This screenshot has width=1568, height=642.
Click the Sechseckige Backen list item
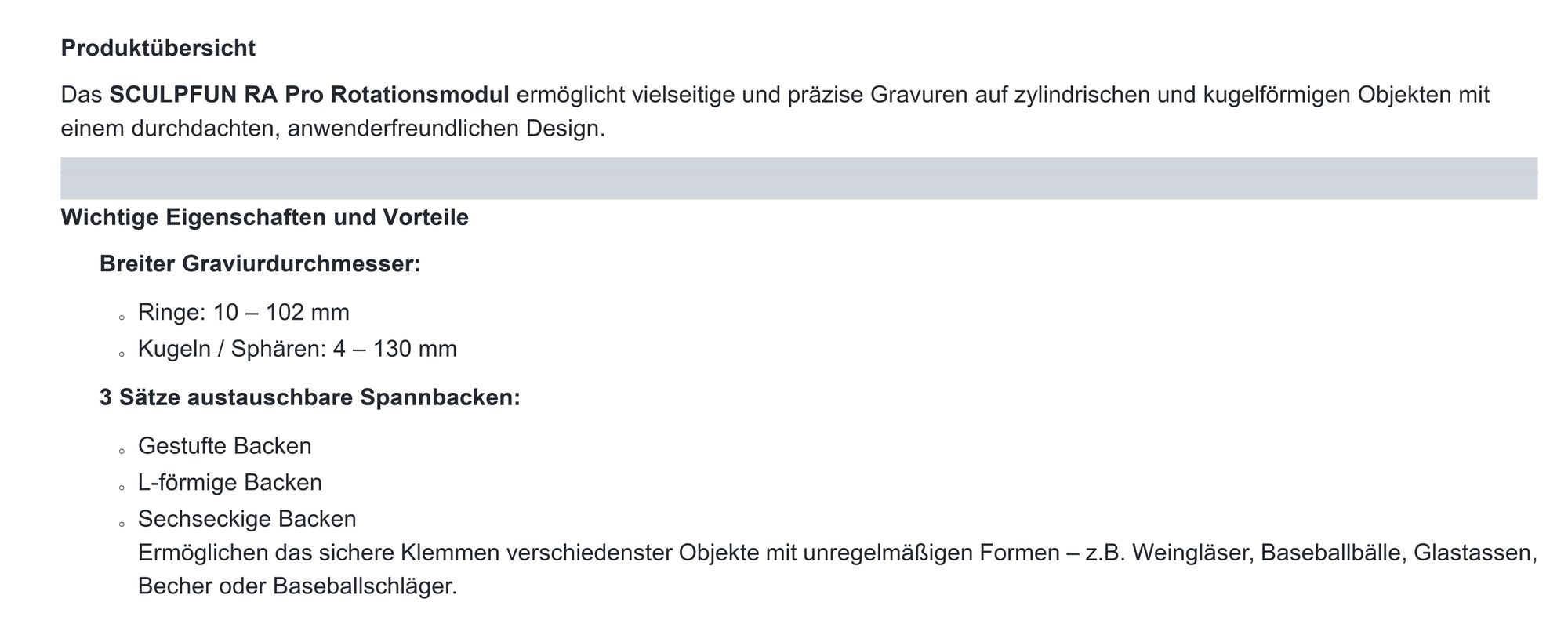coord(247,519)
